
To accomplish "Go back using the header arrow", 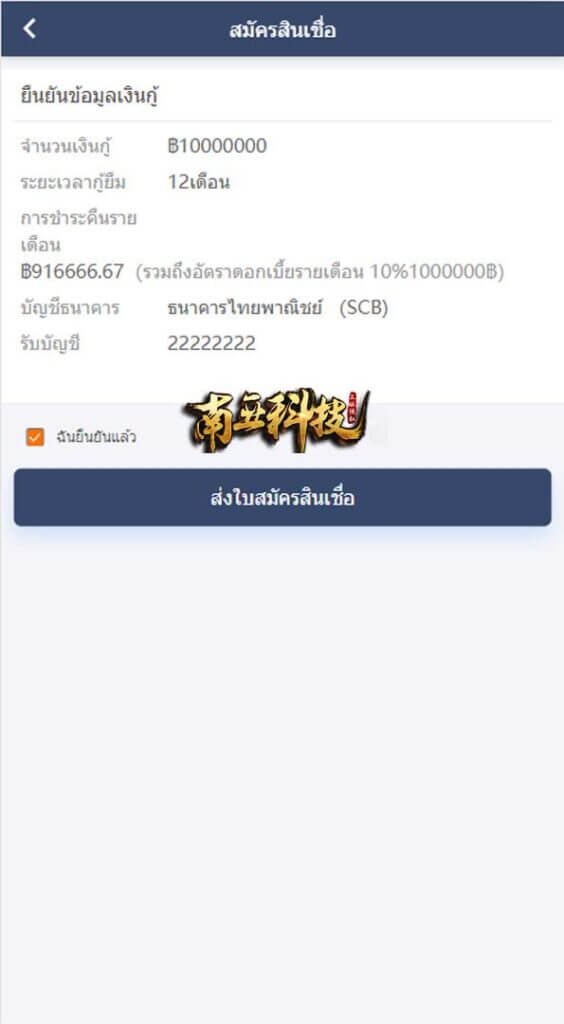I will click(29, 29).
